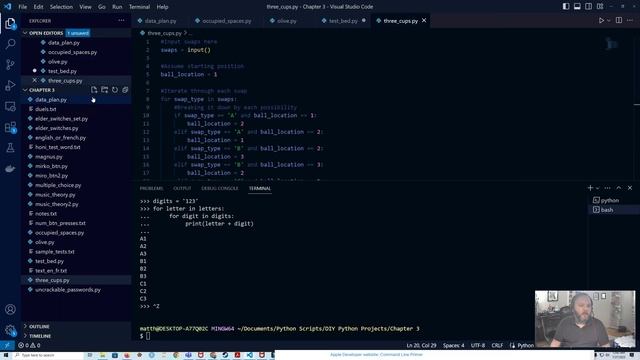This screenshot has height=360, width=640.
Task: Expand the Timeline section
Action: pos(40,336)
